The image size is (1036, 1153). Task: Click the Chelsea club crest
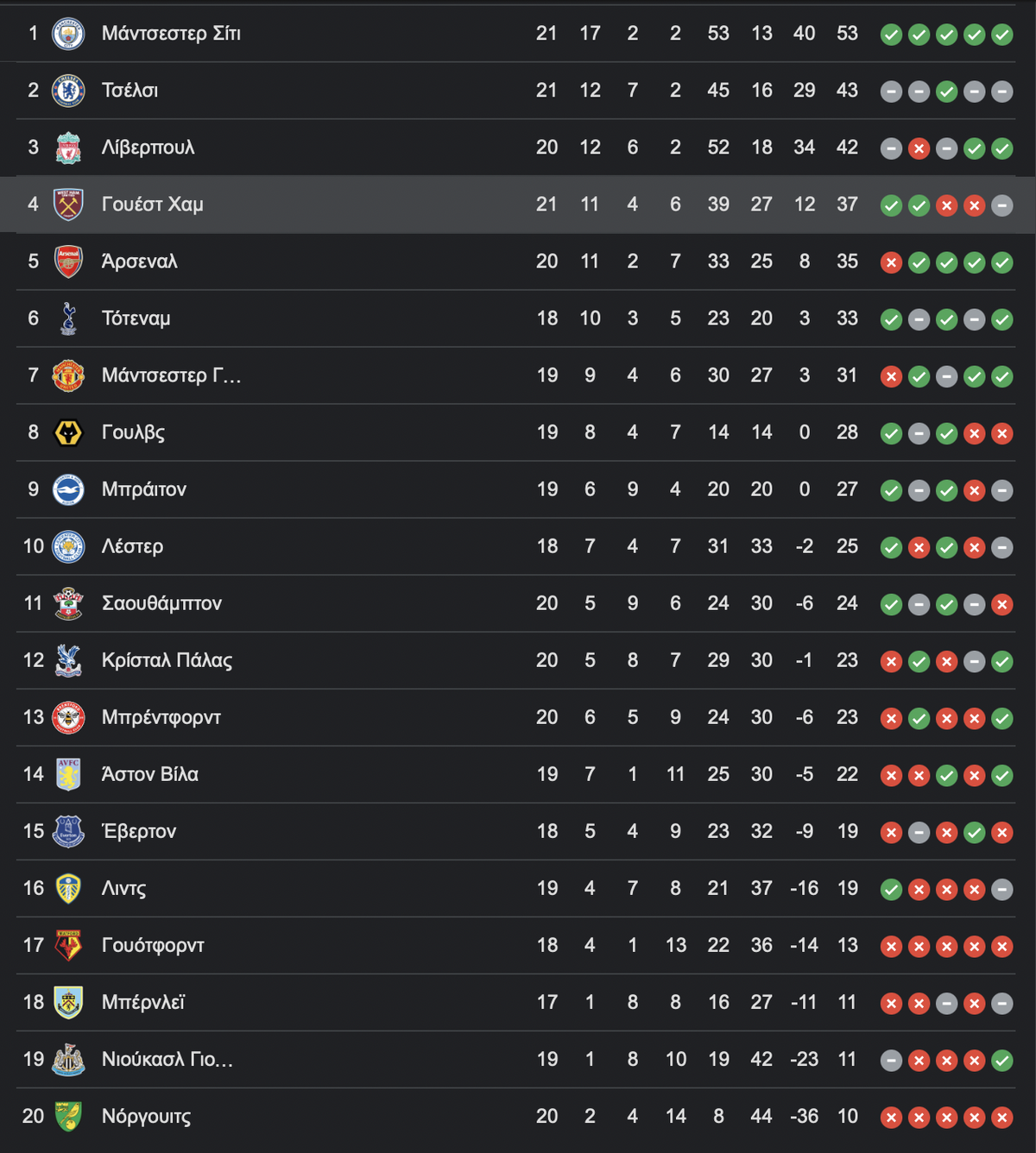pyautogui.click(x=68, y=91)
